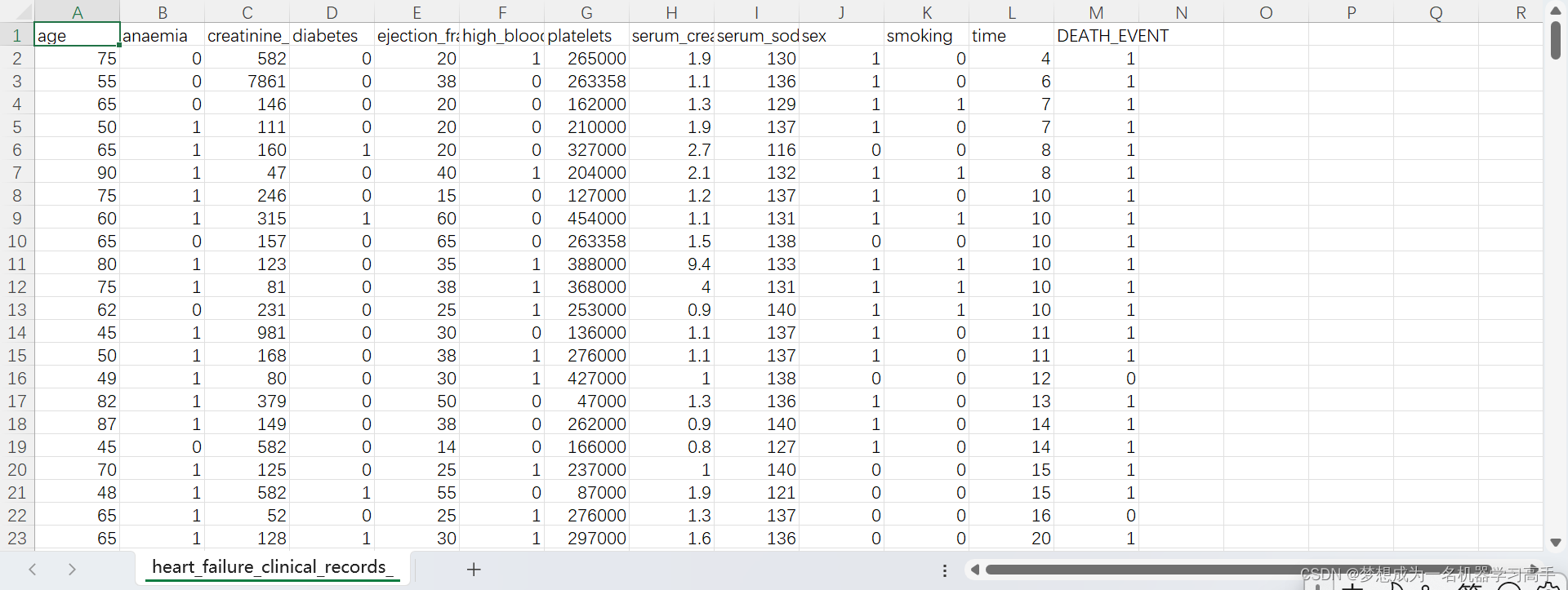Go to next sheet arrow
Viewport: 1568px width, 590px height.
tap(72, 570)
